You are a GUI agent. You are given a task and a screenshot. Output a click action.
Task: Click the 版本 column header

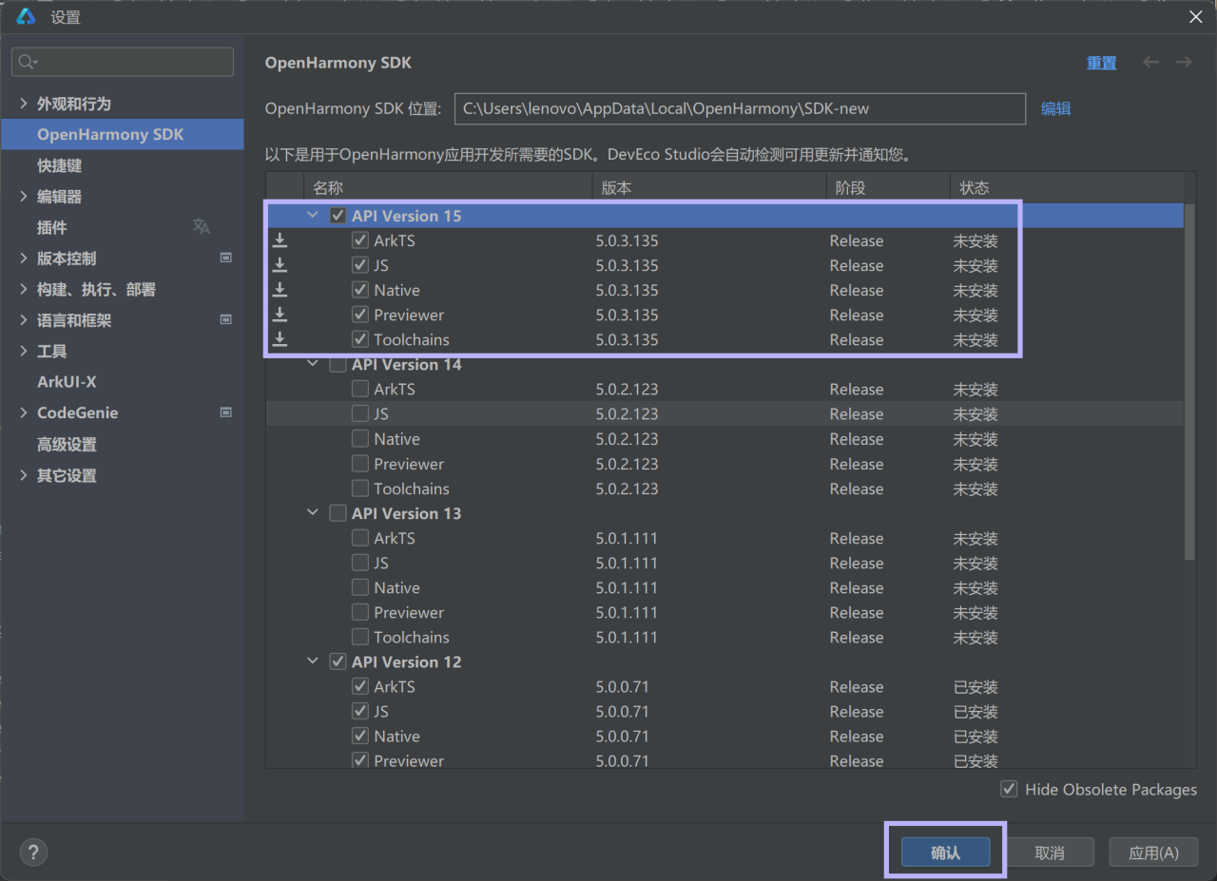(709, 187)
